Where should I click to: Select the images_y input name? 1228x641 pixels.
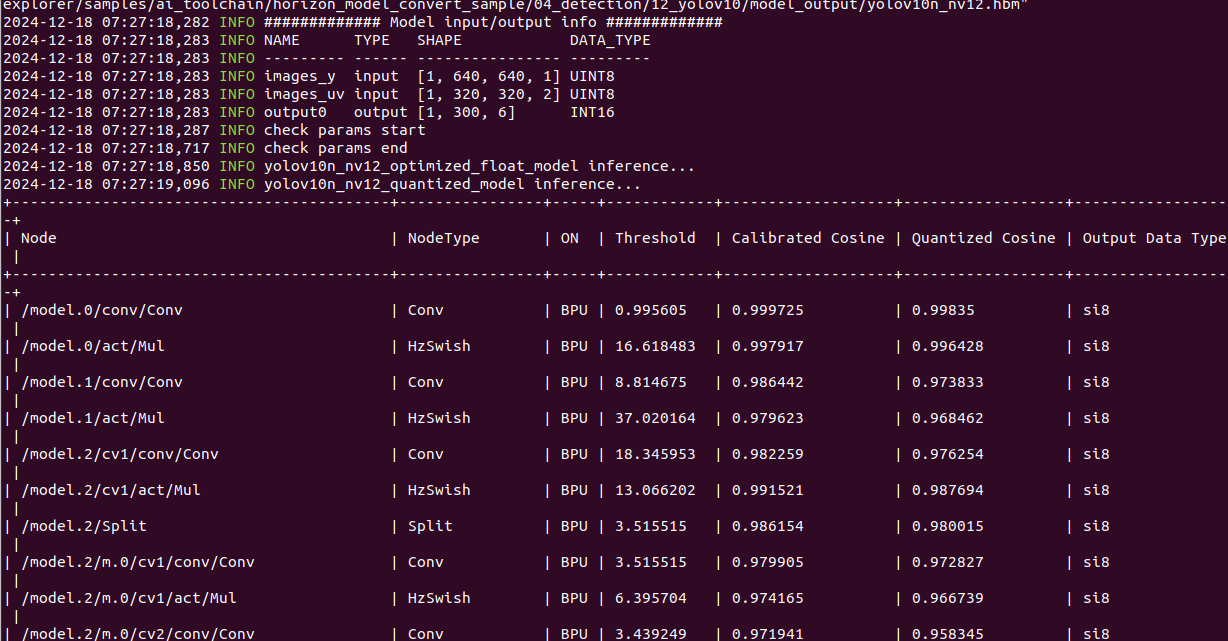coord(300,76)
